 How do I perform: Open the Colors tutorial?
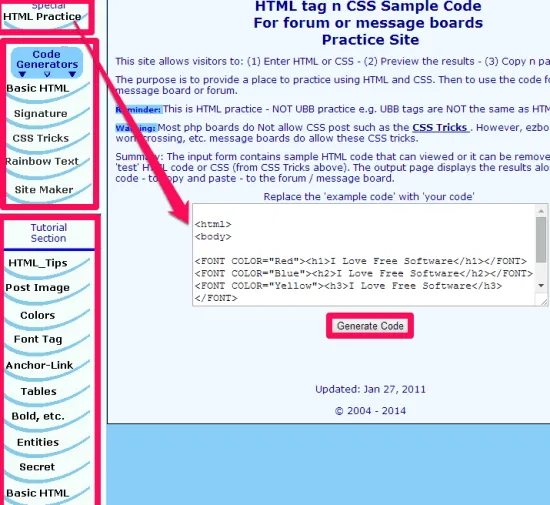(x=38, y=315)
